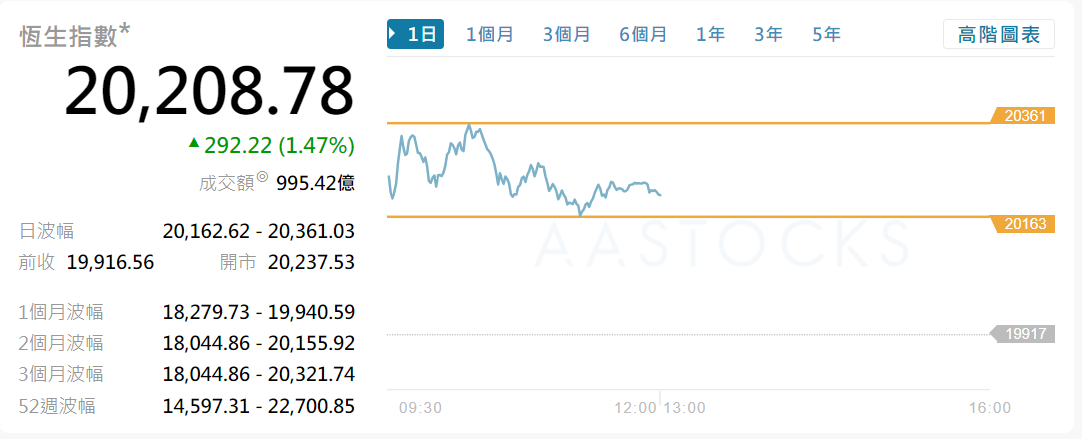Show the 6個月 chart range
This screenshot has height=439, width=1082.
(x=643, y=34)
